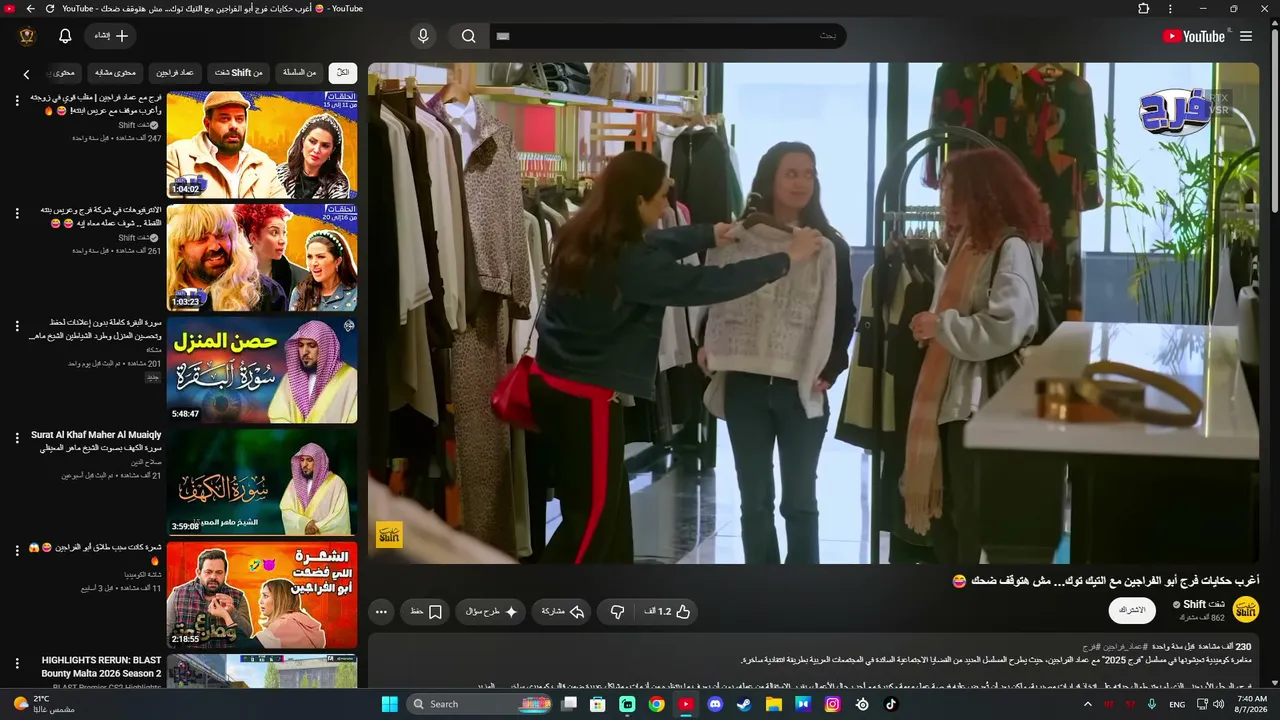The image size is (1280, 720).
Task: Open the notifications bell
Action: [65, 36]
